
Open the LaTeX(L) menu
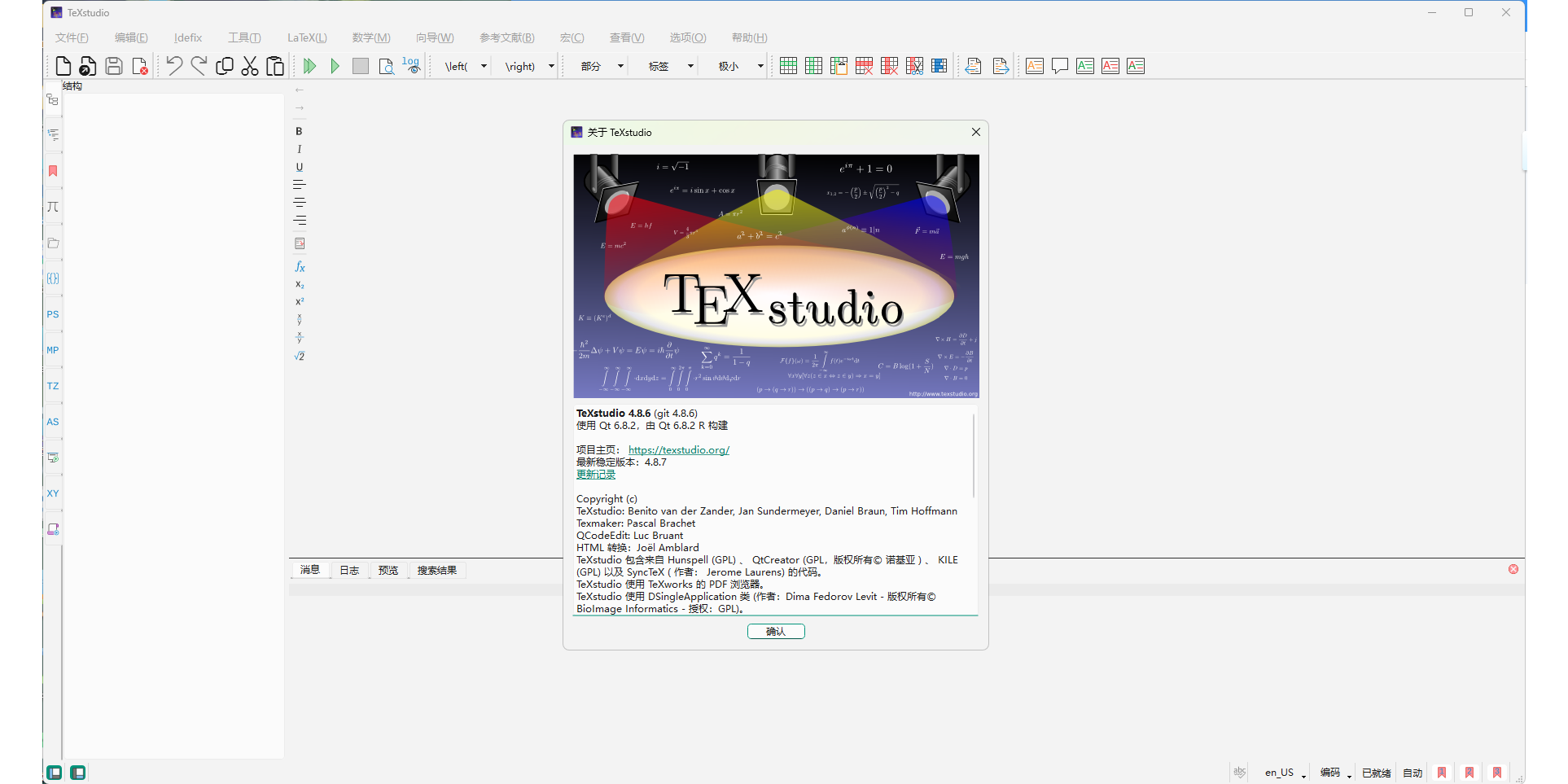point(306,37)
